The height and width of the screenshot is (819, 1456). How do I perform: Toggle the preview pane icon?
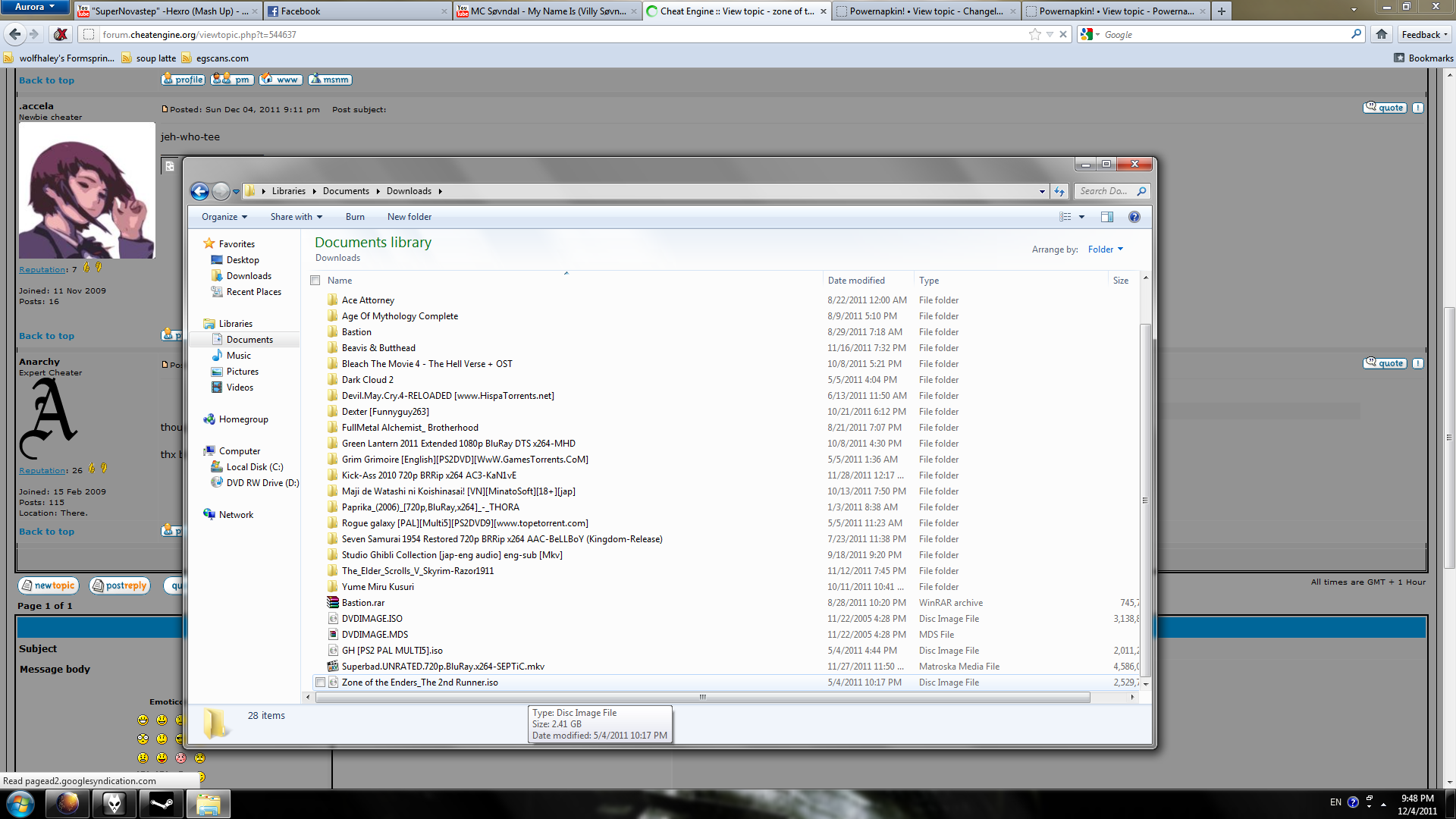click(1107, 217)
